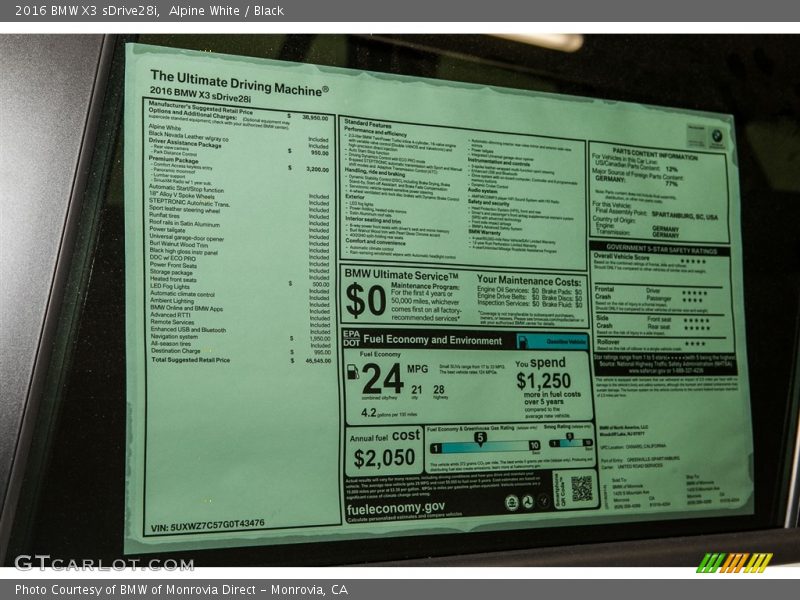Click the 'Government 5-Star Safety Ratings' header
Image resolution: width=800 pixels, height=600 pixels.
(x=662, y=247)
